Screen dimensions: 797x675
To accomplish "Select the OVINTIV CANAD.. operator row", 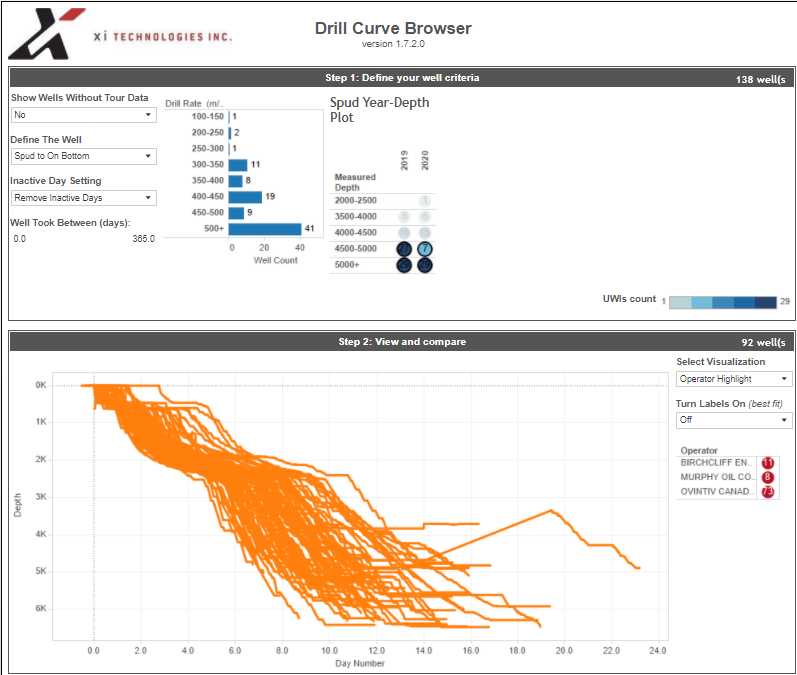I will point(727,492).
